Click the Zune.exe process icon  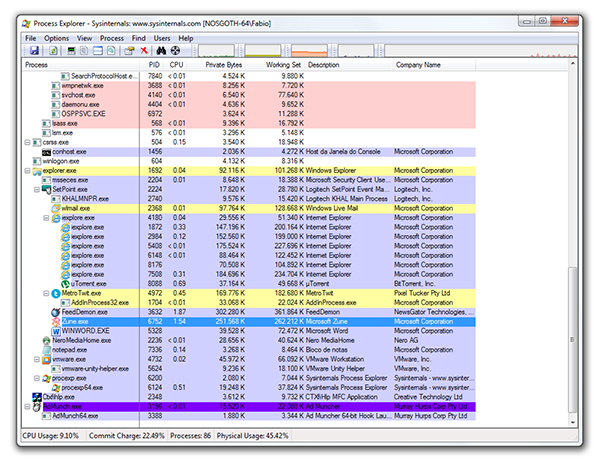(56, 321)
